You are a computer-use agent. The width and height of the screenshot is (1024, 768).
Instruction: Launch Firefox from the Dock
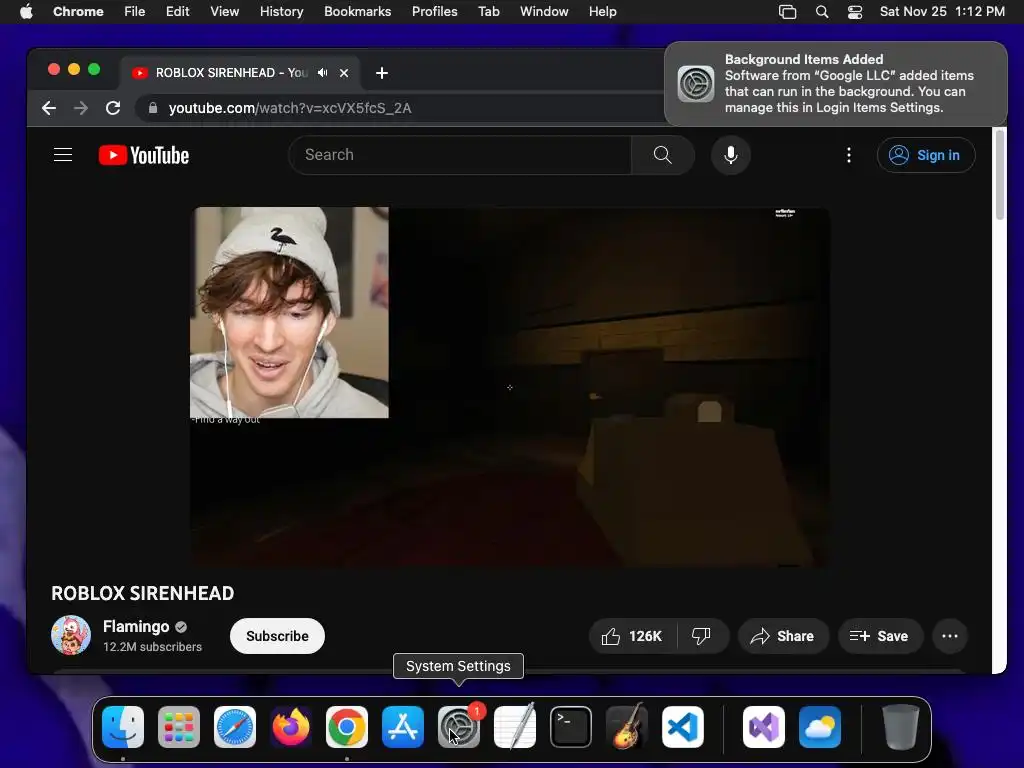pos(291,727)
